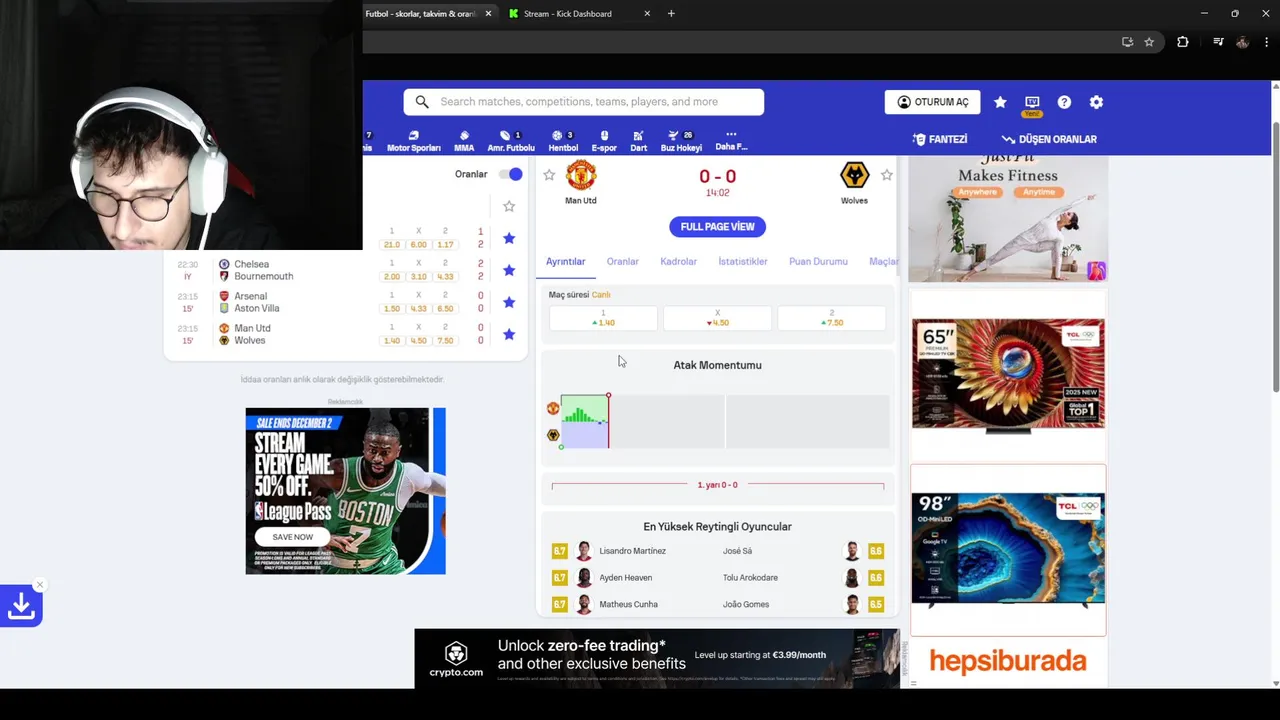Open the Arsenal Aston Villa match row
The width and height of the screenshot is (1280, 720).
point(345,302)
